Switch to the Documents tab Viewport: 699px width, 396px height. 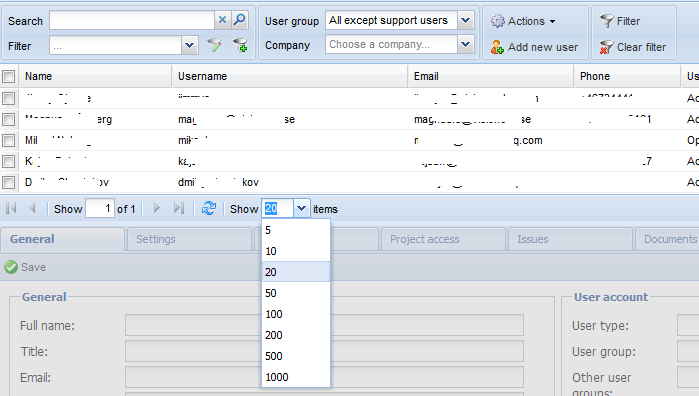(x=667, y=239)
